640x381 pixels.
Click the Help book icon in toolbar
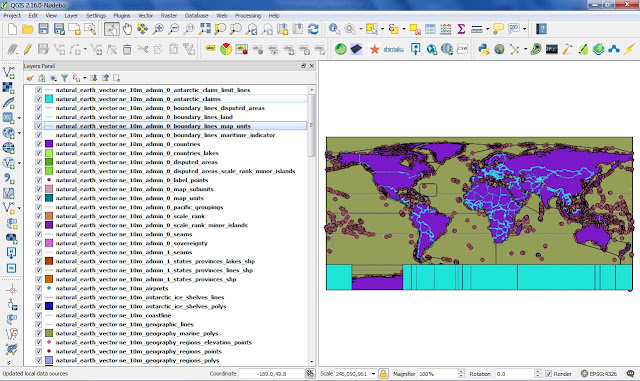541,29
